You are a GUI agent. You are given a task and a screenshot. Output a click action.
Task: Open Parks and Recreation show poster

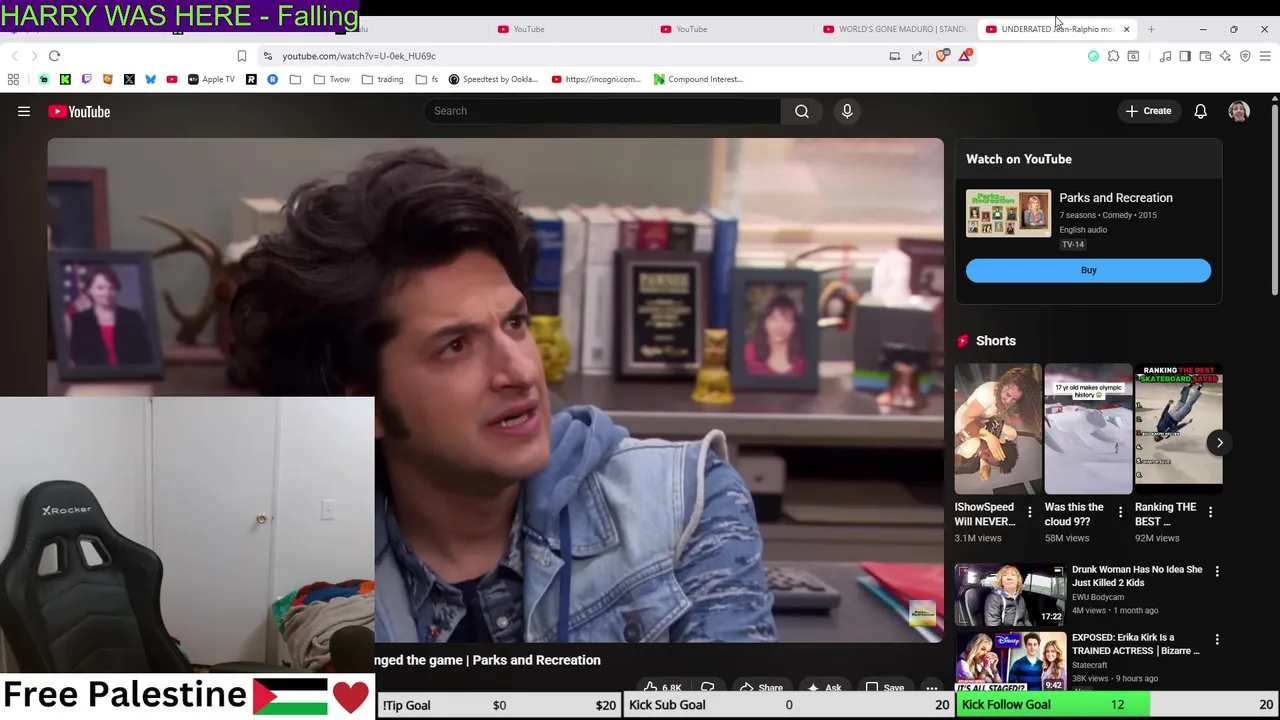(1008, 213)
